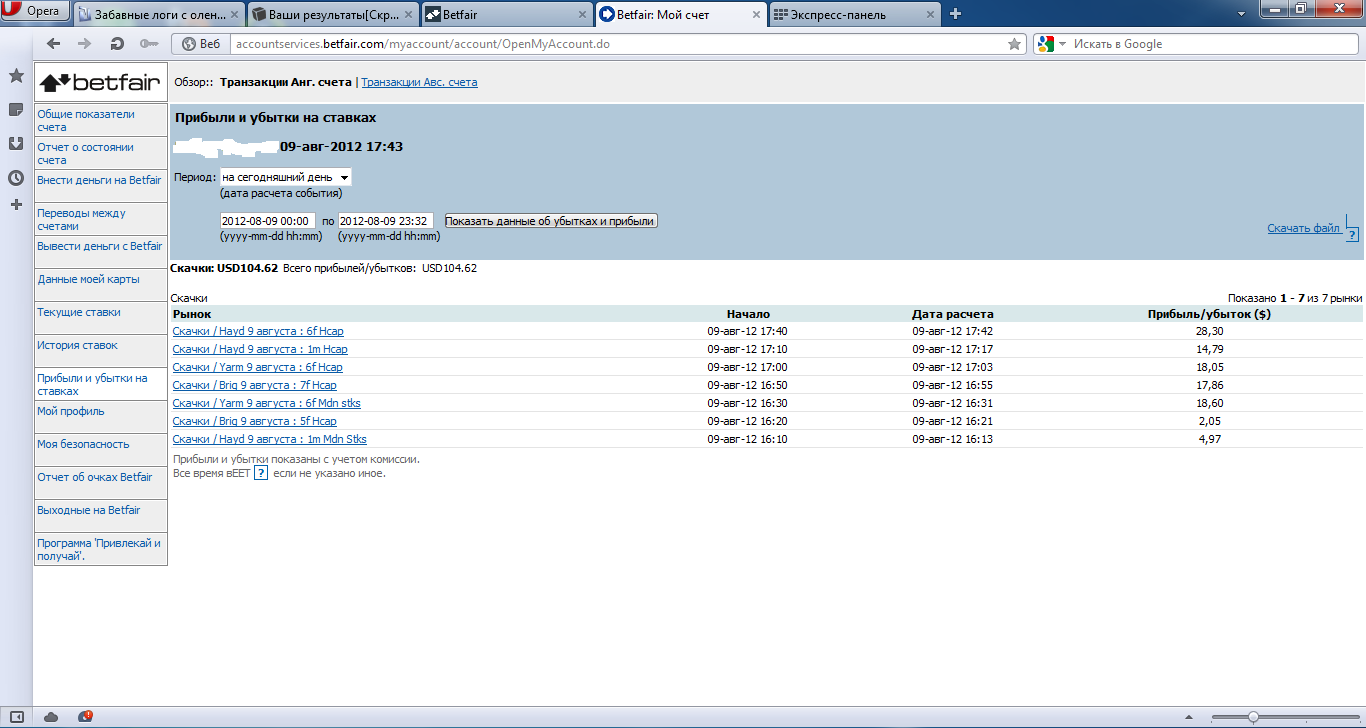Viewport: 1366px width, 728px height.
Task: Click the 'Скачать файл' link
Action: pyautogui.click(x=1303, y=228)
